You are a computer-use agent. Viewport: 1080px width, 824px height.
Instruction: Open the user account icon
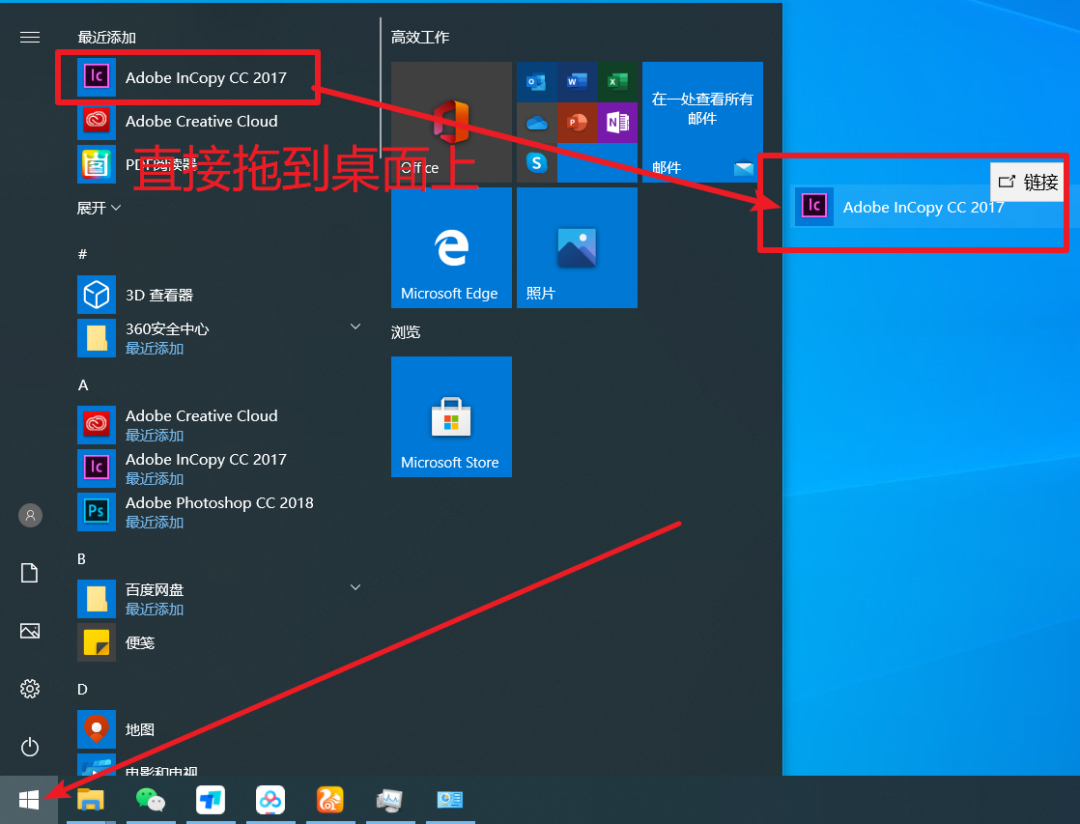coord(30,515)
